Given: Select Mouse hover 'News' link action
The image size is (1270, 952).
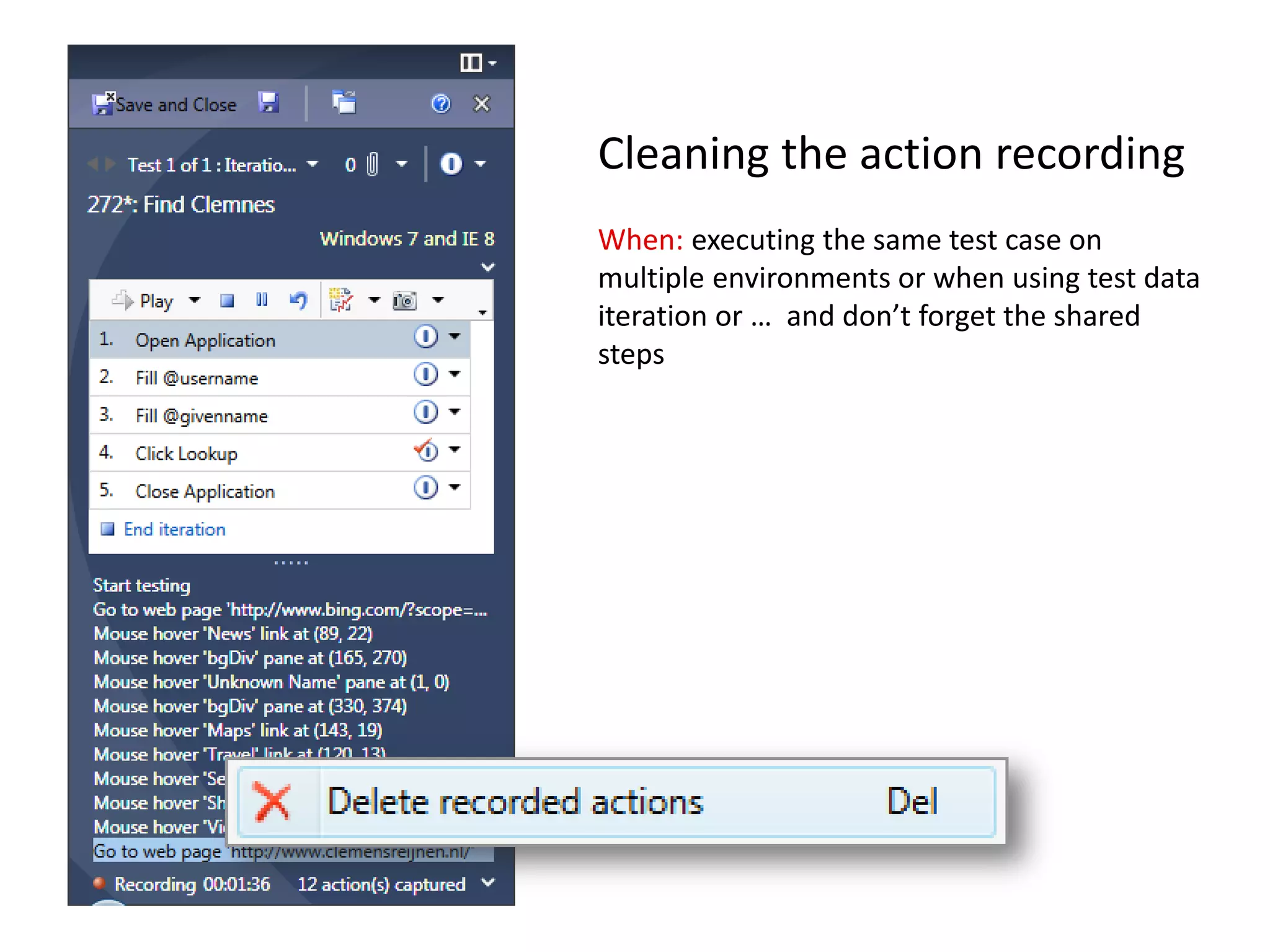Looking at the screenshot, I should [233, 633].
